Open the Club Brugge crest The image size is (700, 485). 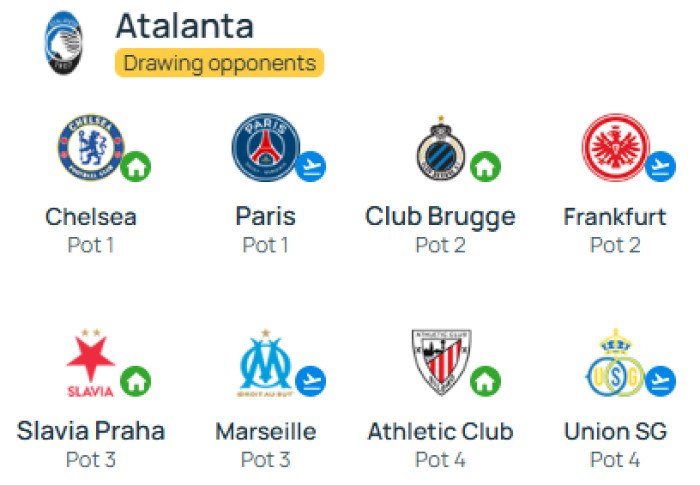coord(441,148)
